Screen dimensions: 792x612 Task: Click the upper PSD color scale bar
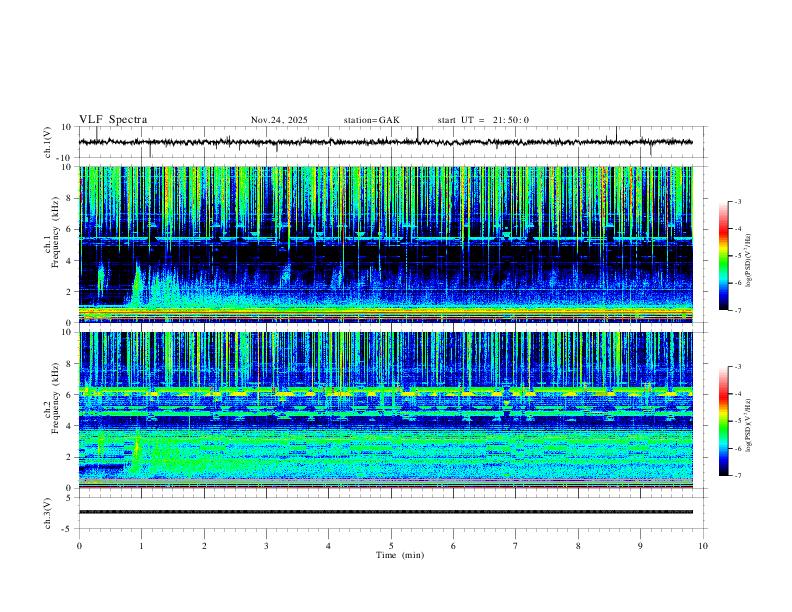[x=723, y=256]
